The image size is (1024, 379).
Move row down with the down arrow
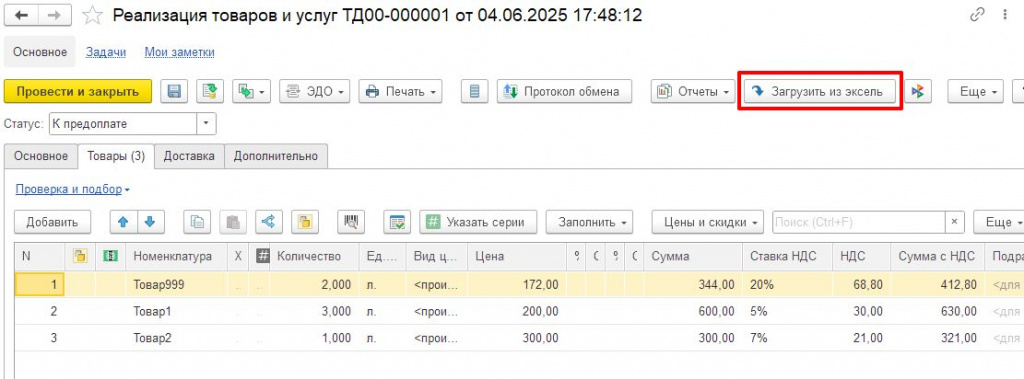[x=150, y=222]
